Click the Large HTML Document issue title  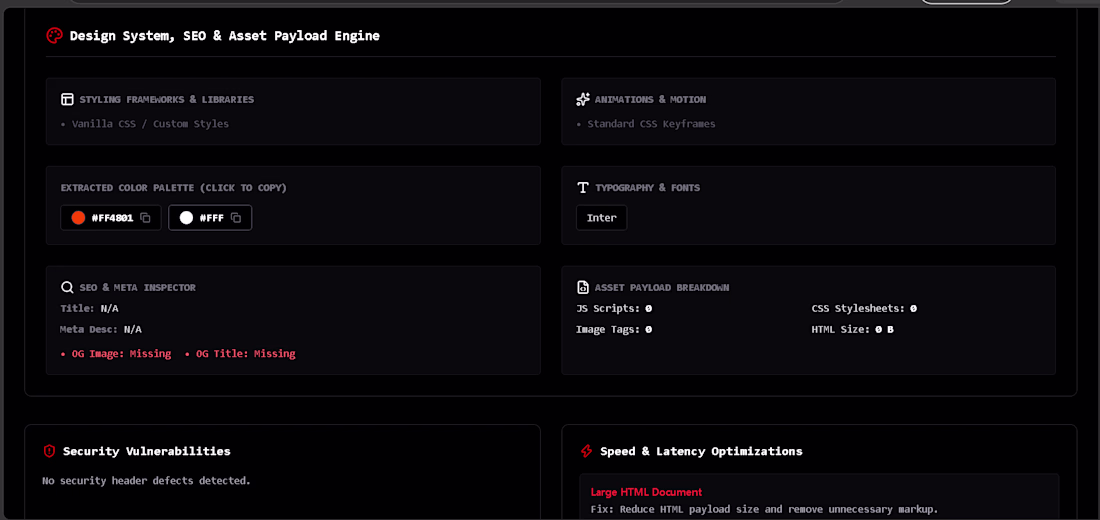pyautogui.click(x=646, y=492)
